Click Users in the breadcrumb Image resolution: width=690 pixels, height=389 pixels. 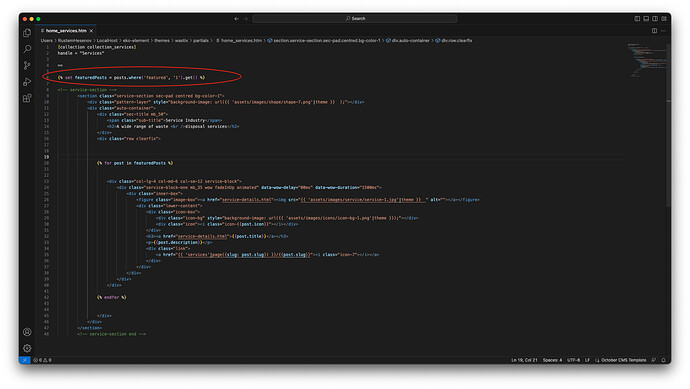click(x=46, y=40)
